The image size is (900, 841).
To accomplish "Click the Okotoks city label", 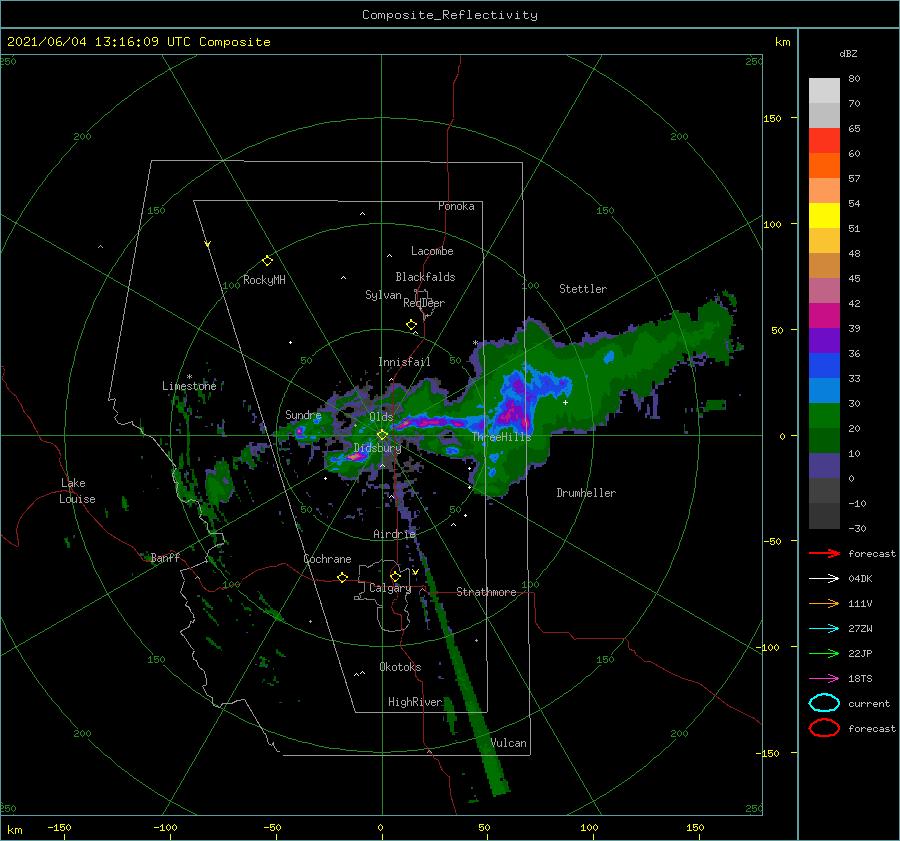I will click(400, 666).
